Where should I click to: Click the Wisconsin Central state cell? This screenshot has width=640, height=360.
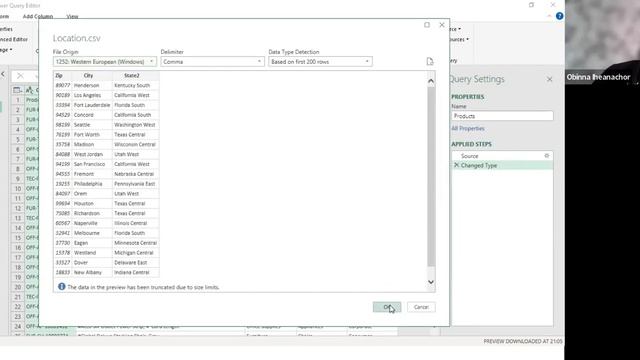pyautogui.click(x=136, y=144)
